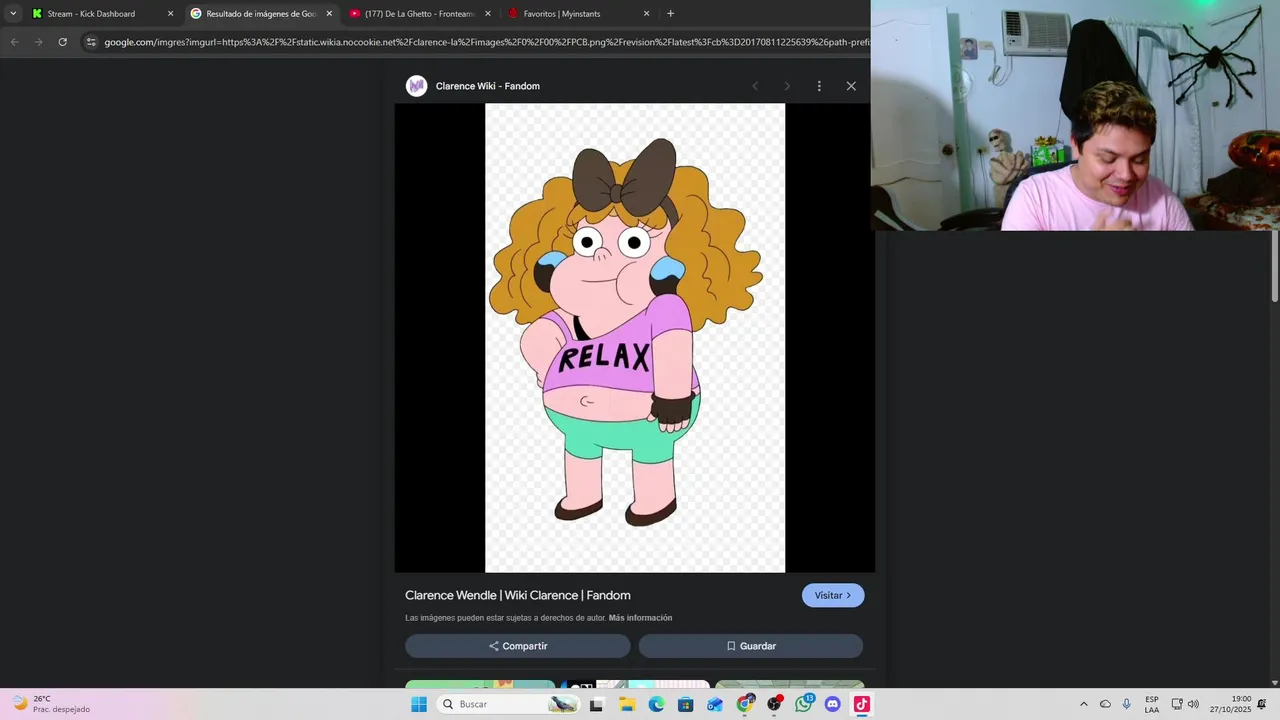Focus the URL address bar
This screenshot has width=1280, height=720.
pyautogui.click(x=486, y=42)
